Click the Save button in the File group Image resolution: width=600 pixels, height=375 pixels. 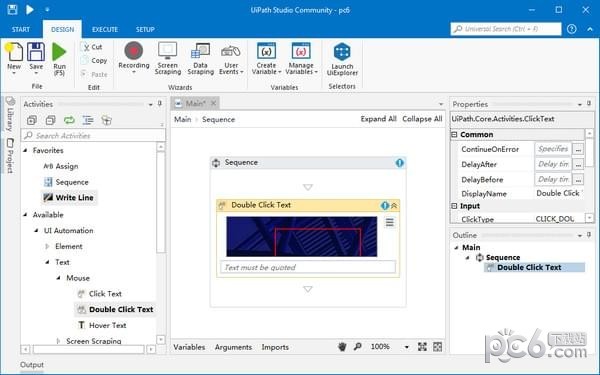[36, 57]
